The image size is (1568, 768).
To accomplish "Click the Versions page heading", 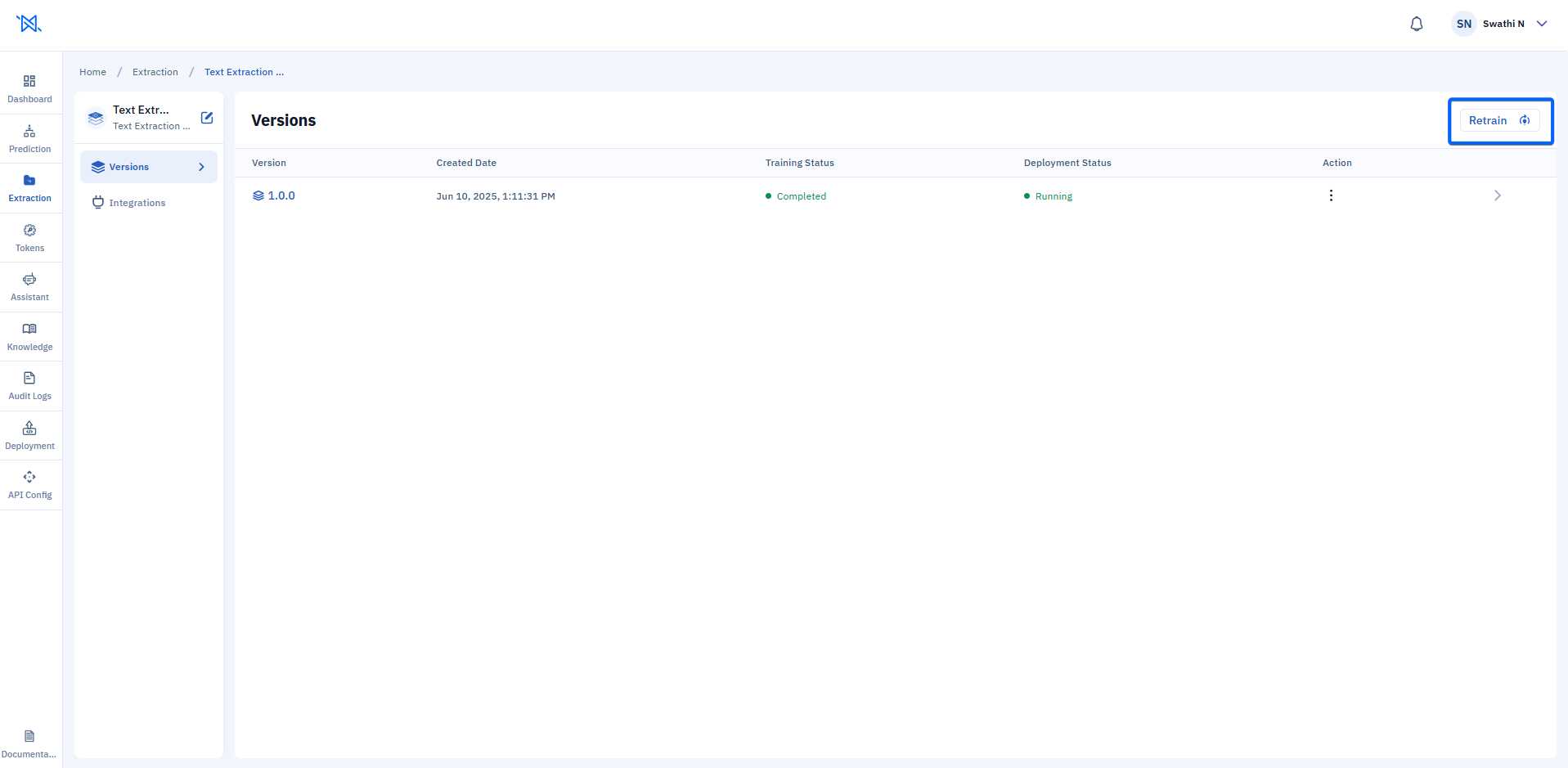I will (x=283, y=120).
